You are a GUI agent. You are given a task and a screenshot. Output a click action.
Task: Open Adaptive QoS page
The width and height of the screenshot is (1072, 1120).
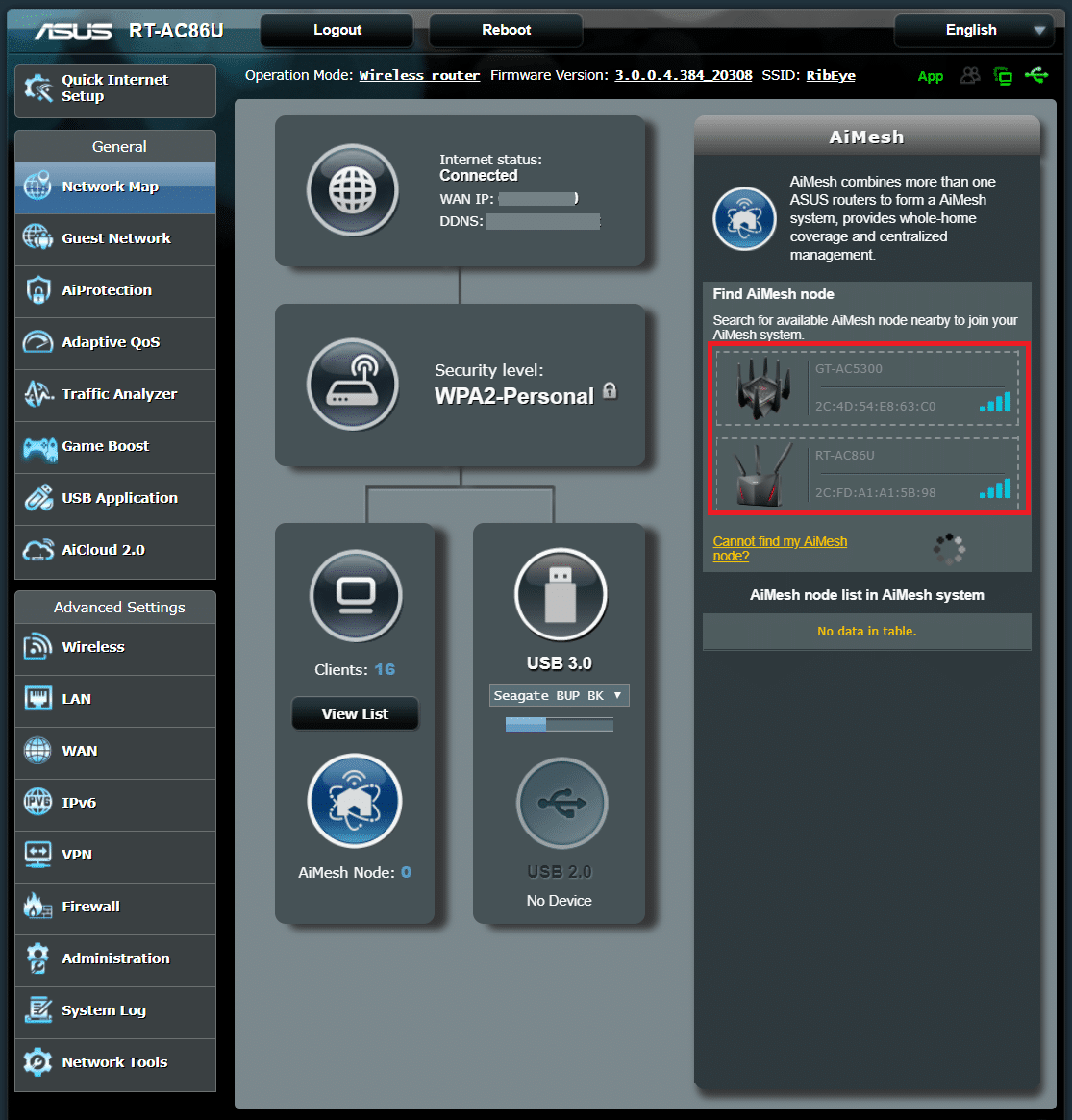[x=115, y=343]
